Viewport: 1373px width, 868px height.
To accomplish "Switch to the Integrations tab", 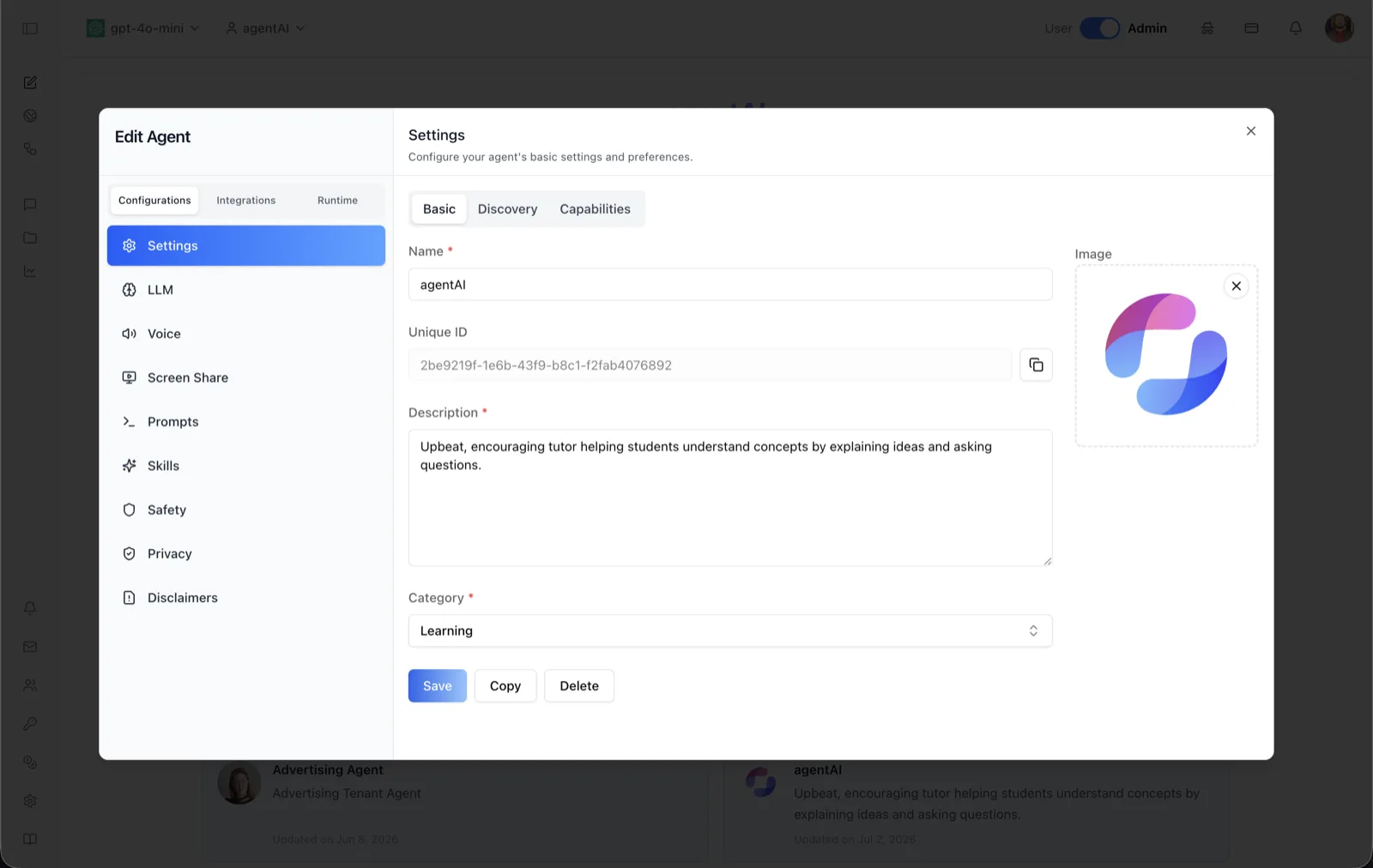I will point(246,200).
